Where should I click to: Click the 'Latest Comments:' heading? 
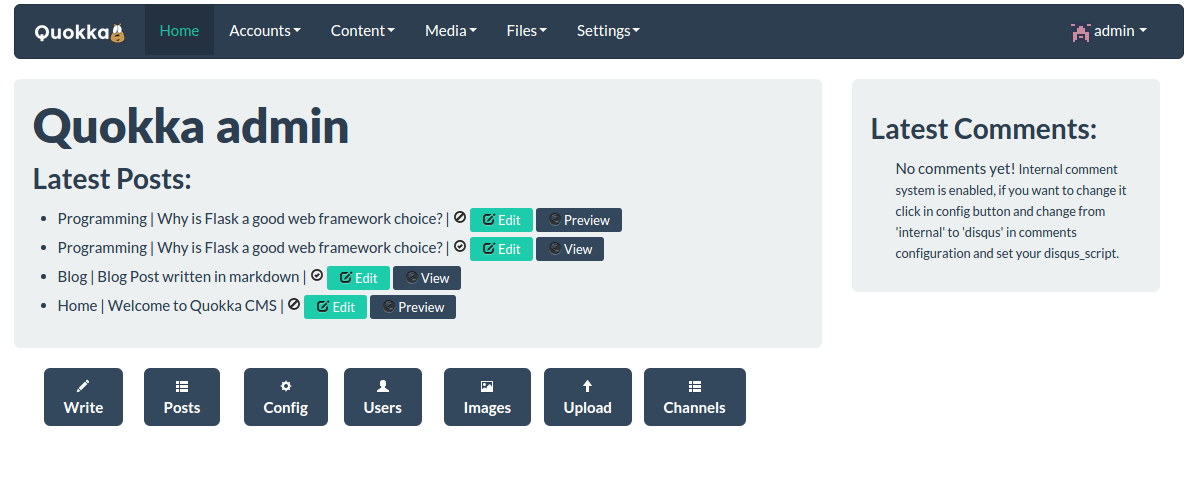[984, 129]
